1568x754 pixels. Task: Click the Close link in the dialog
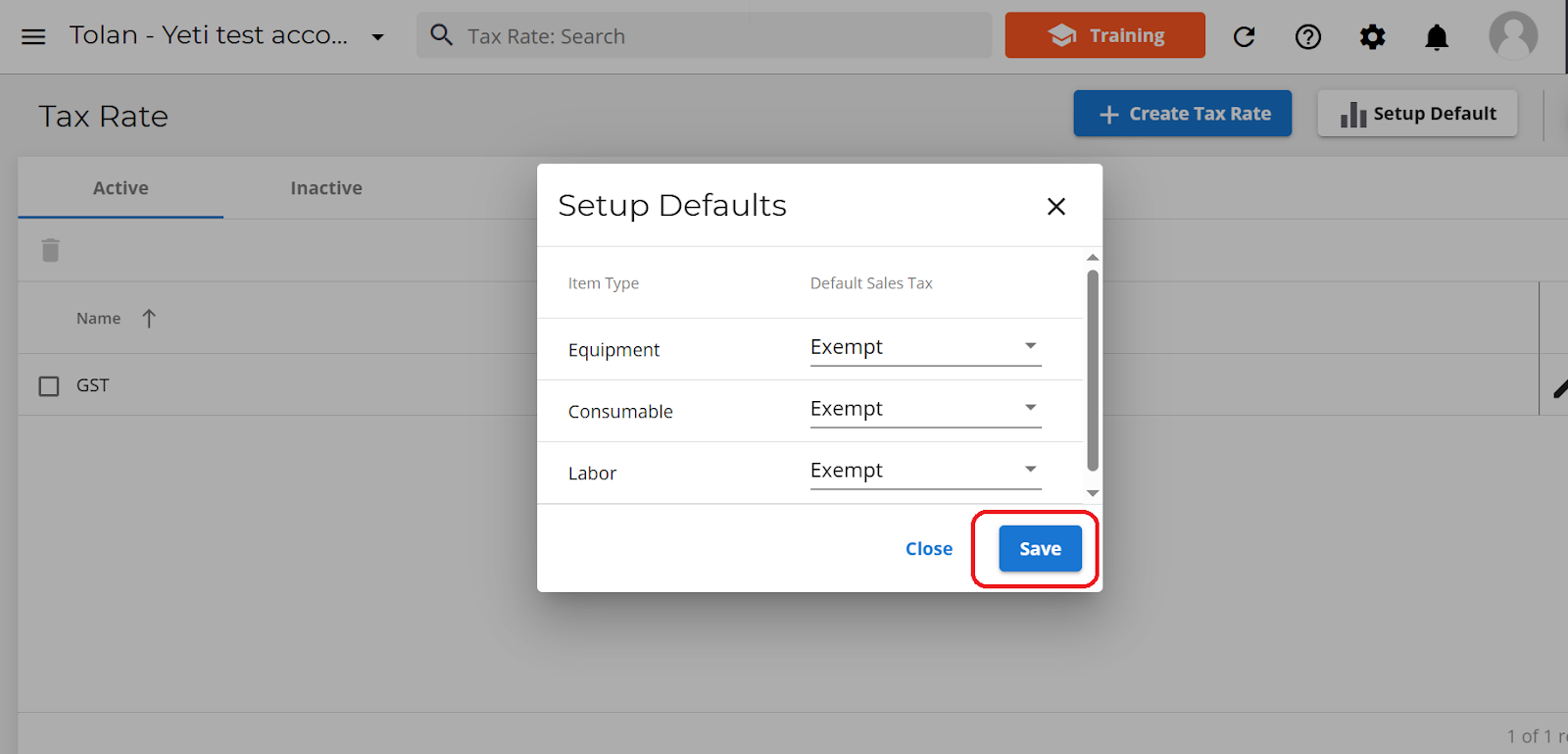point(929,549)
